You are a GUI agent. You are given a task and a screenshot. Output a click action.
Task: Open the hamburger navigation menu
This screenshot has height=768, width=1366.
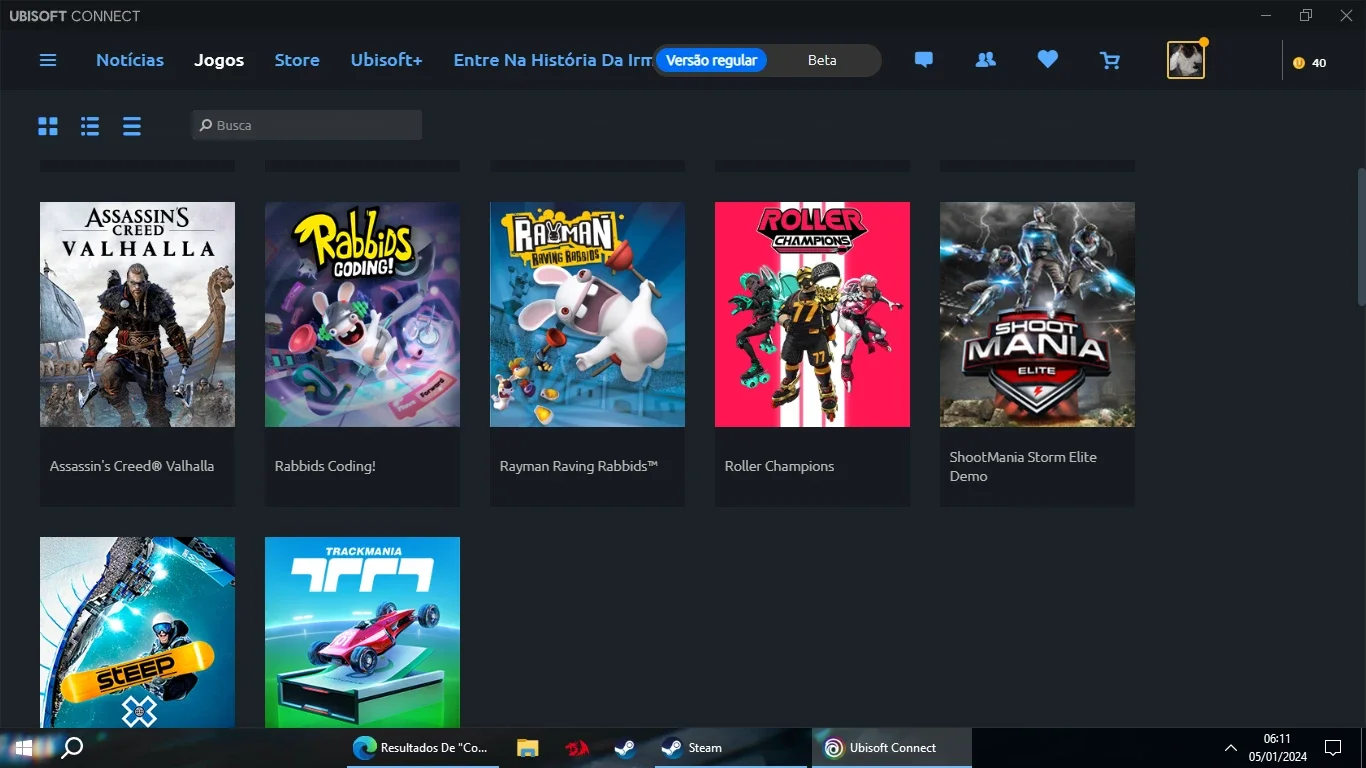click(48, 60)
